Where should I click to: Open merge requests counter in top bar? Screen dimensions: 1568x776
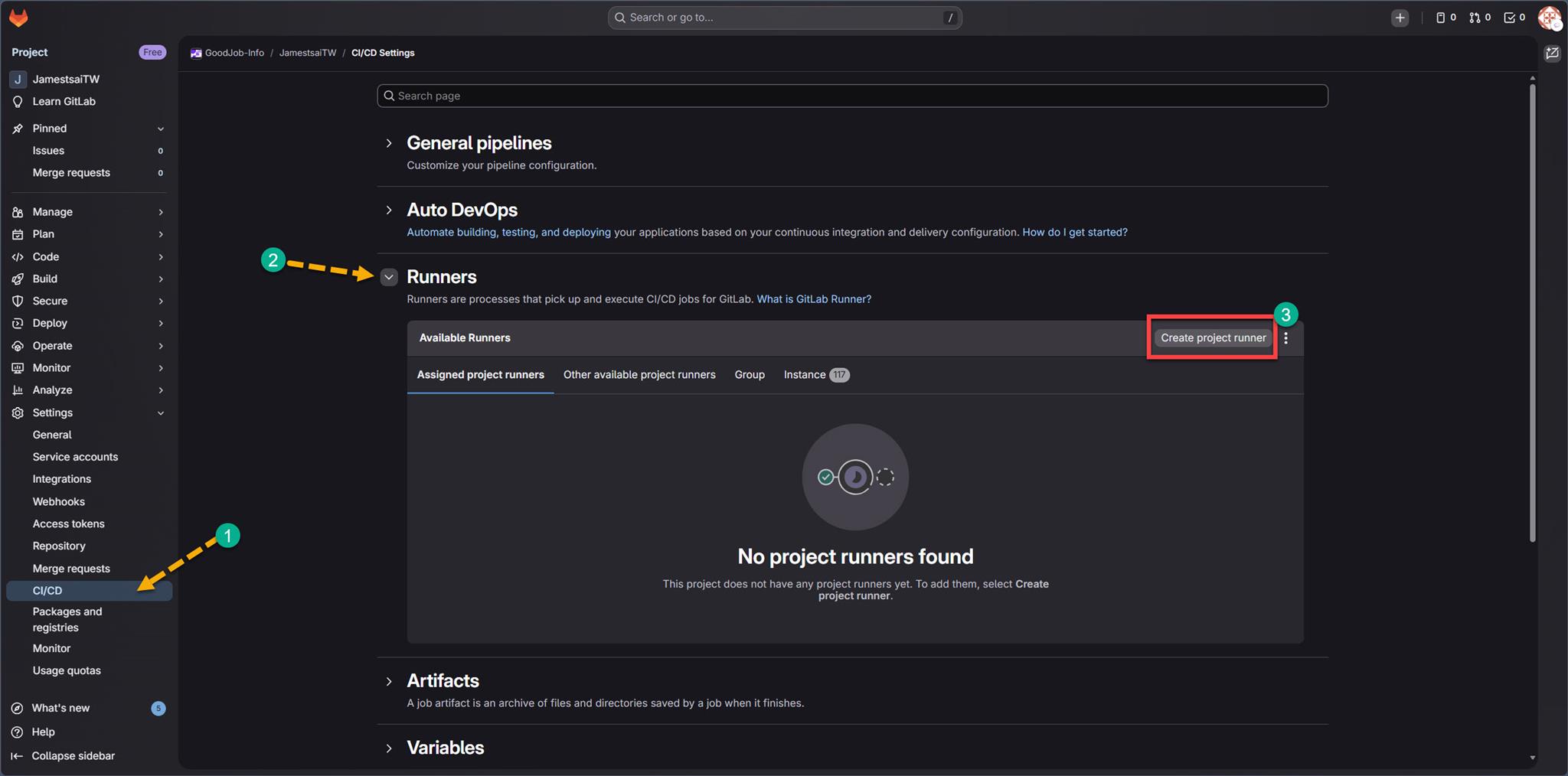pos(1479,18)
